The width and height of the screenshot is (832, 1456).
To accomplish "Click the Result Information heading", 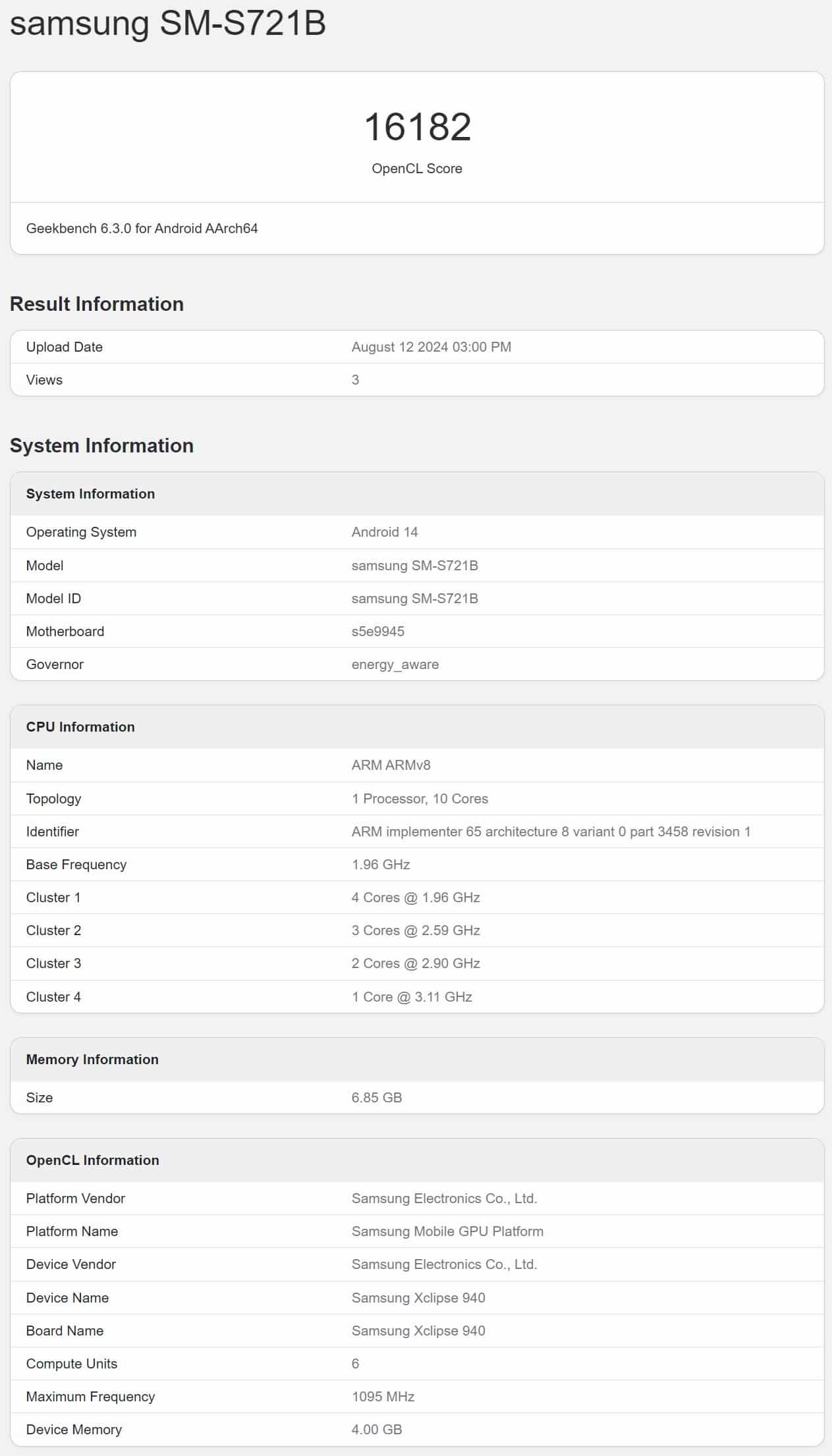I will pos(97,304).
